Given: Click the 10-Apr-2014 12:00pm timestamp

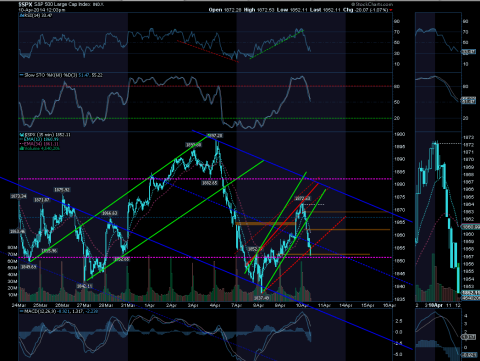Looking at the screenshot, I should pyautogui.click(x=42, y=10).
